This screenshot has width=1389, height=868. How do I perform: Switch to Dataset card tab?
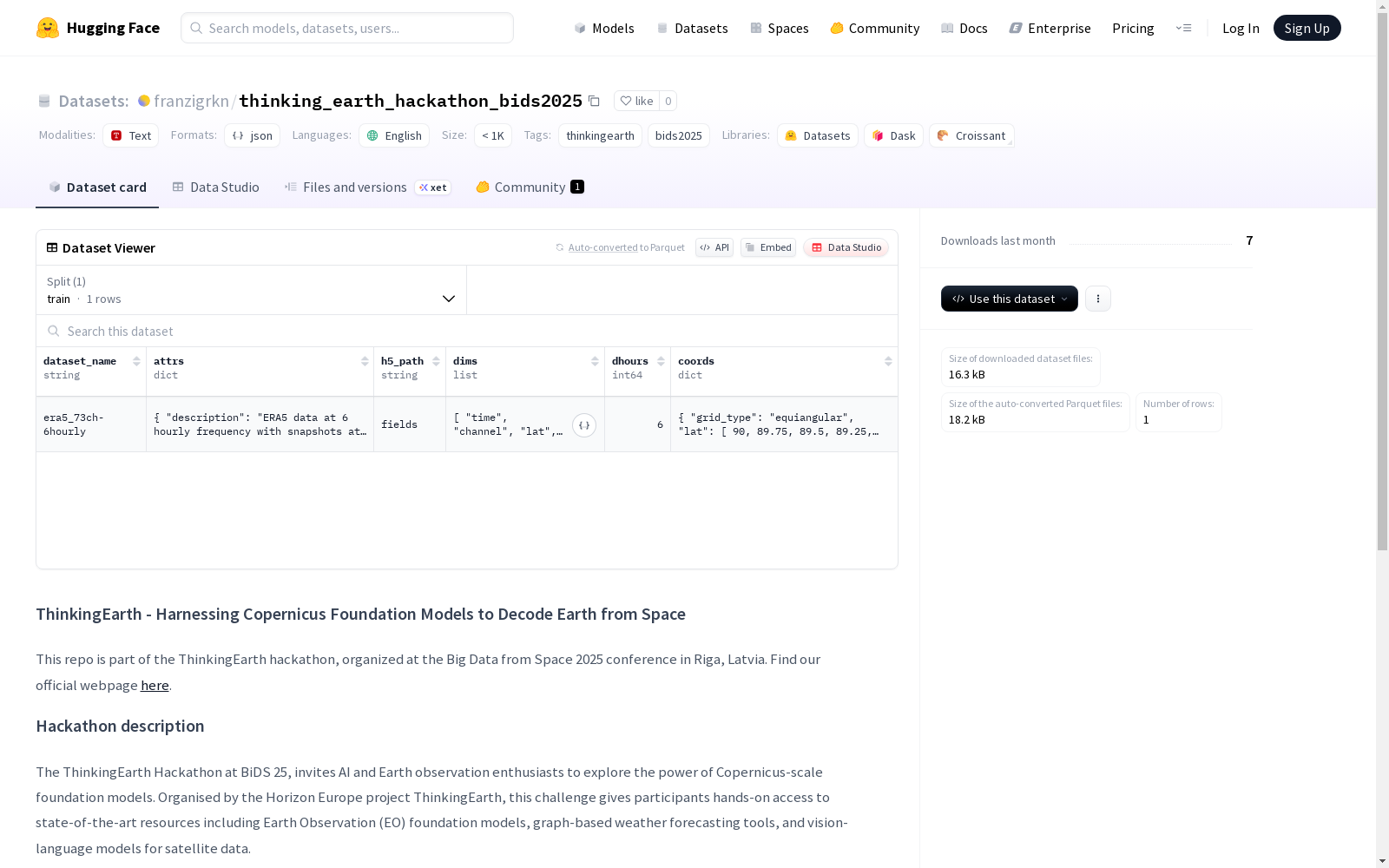97,187
